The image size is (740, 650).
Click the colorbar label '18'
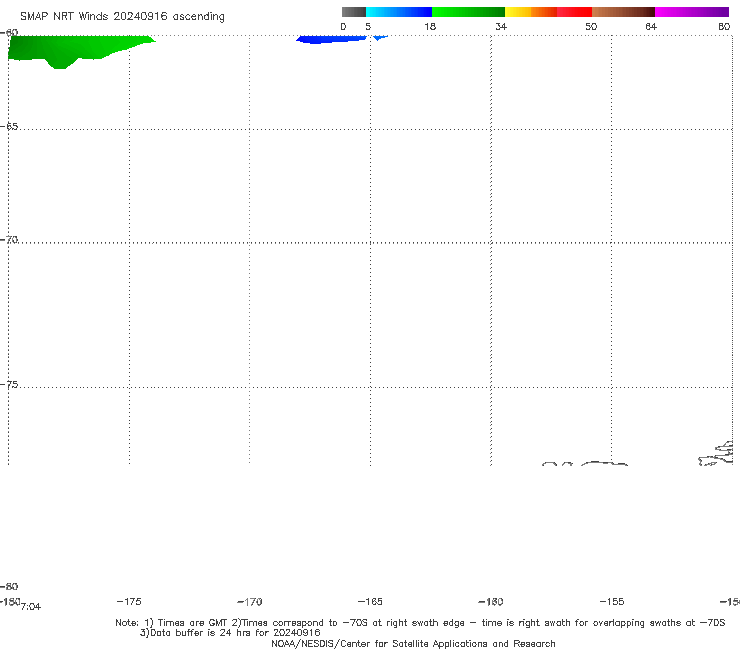pos(430,26)
